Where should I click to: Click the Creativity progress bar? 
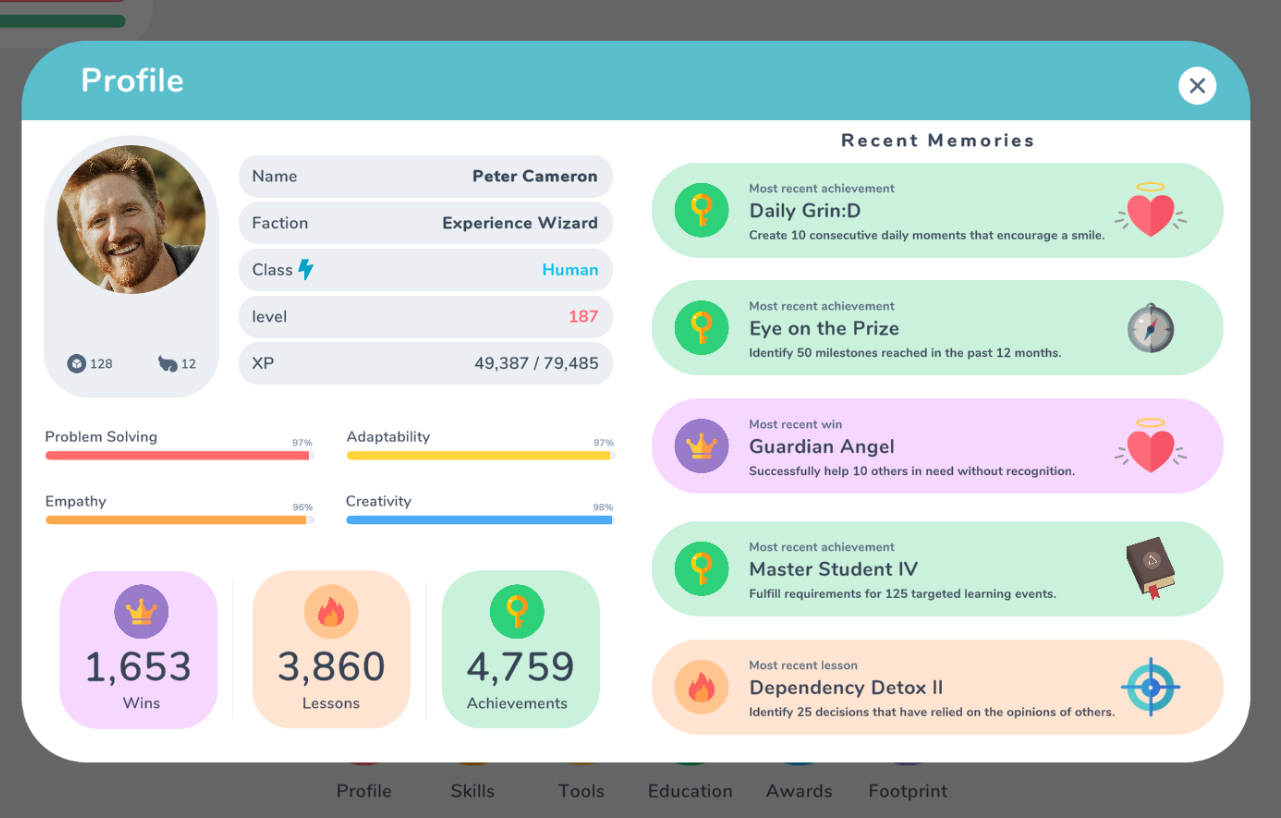point(478,519)
